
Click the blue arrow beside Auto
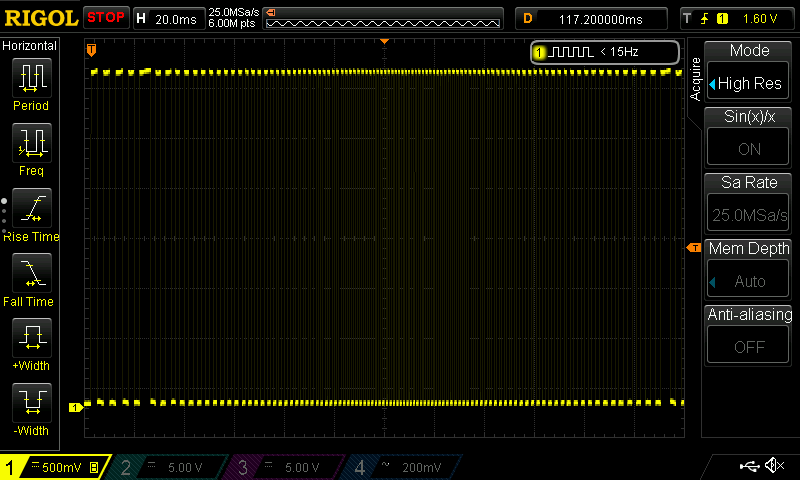[x=712, y=282]
